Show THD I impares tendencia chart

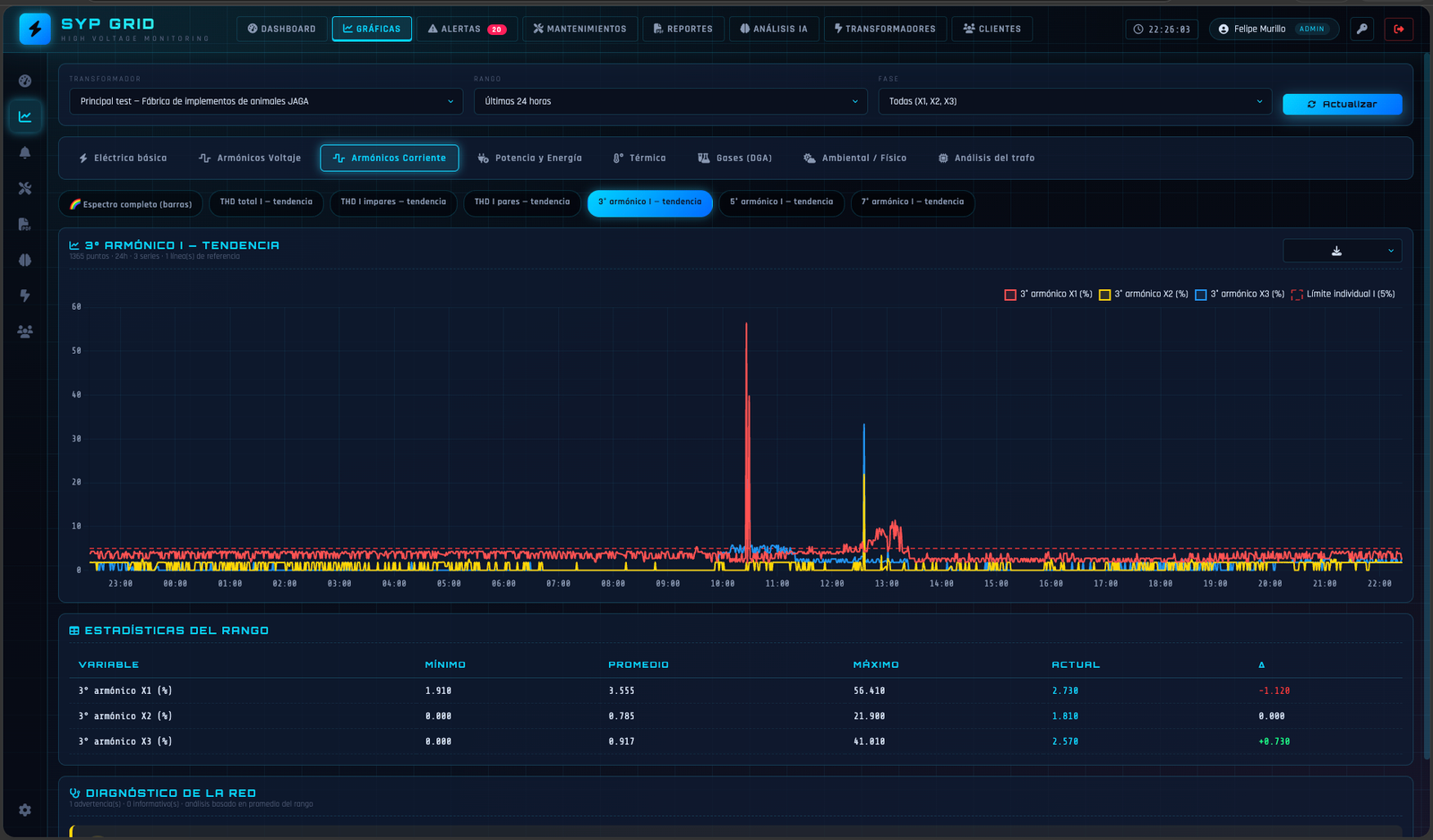(393, 202)
